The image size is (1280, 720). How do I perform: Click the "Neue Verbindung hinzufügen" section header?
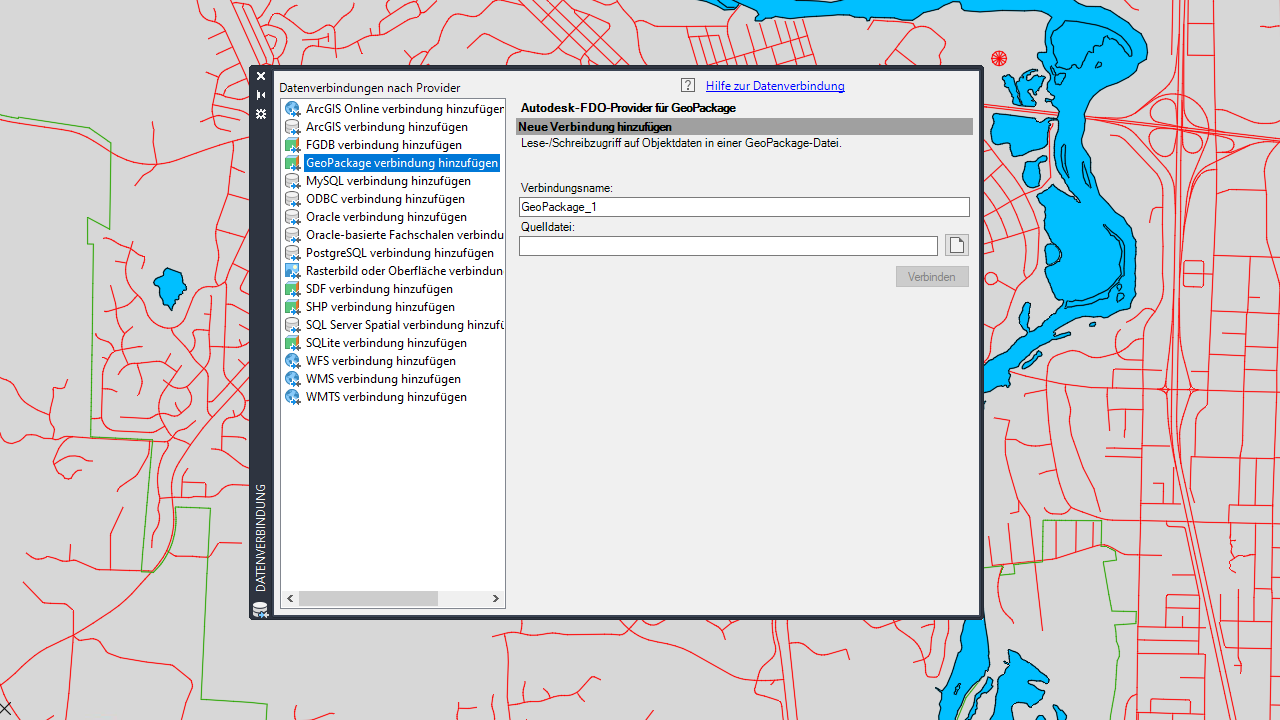pyautogui.click(x=744, y=127)
